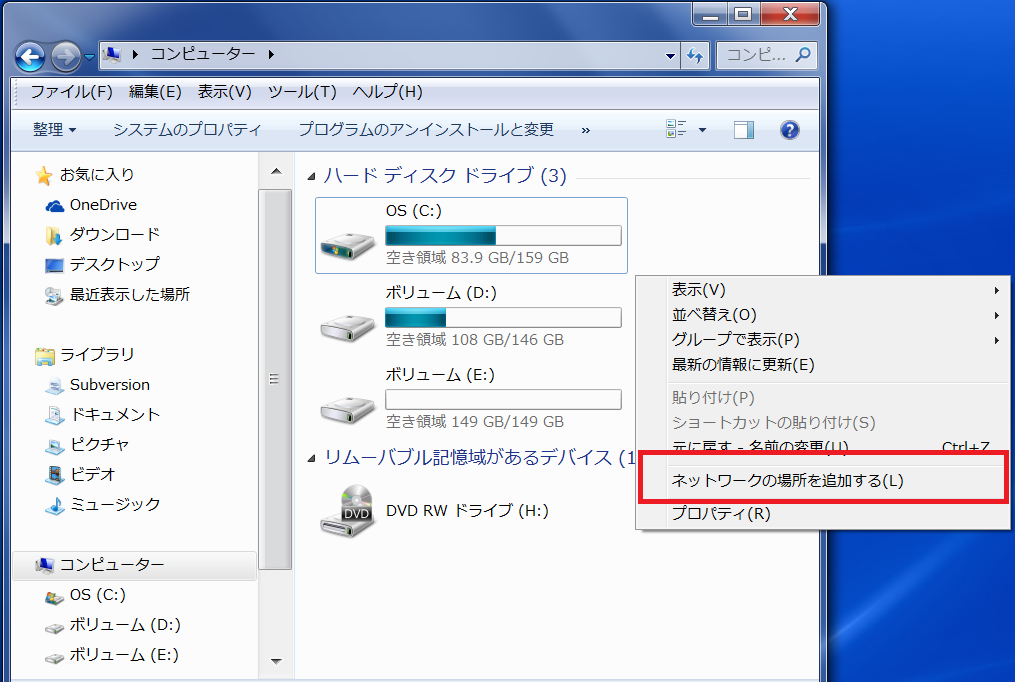Open the ツール(T) menu

[302, 91]
